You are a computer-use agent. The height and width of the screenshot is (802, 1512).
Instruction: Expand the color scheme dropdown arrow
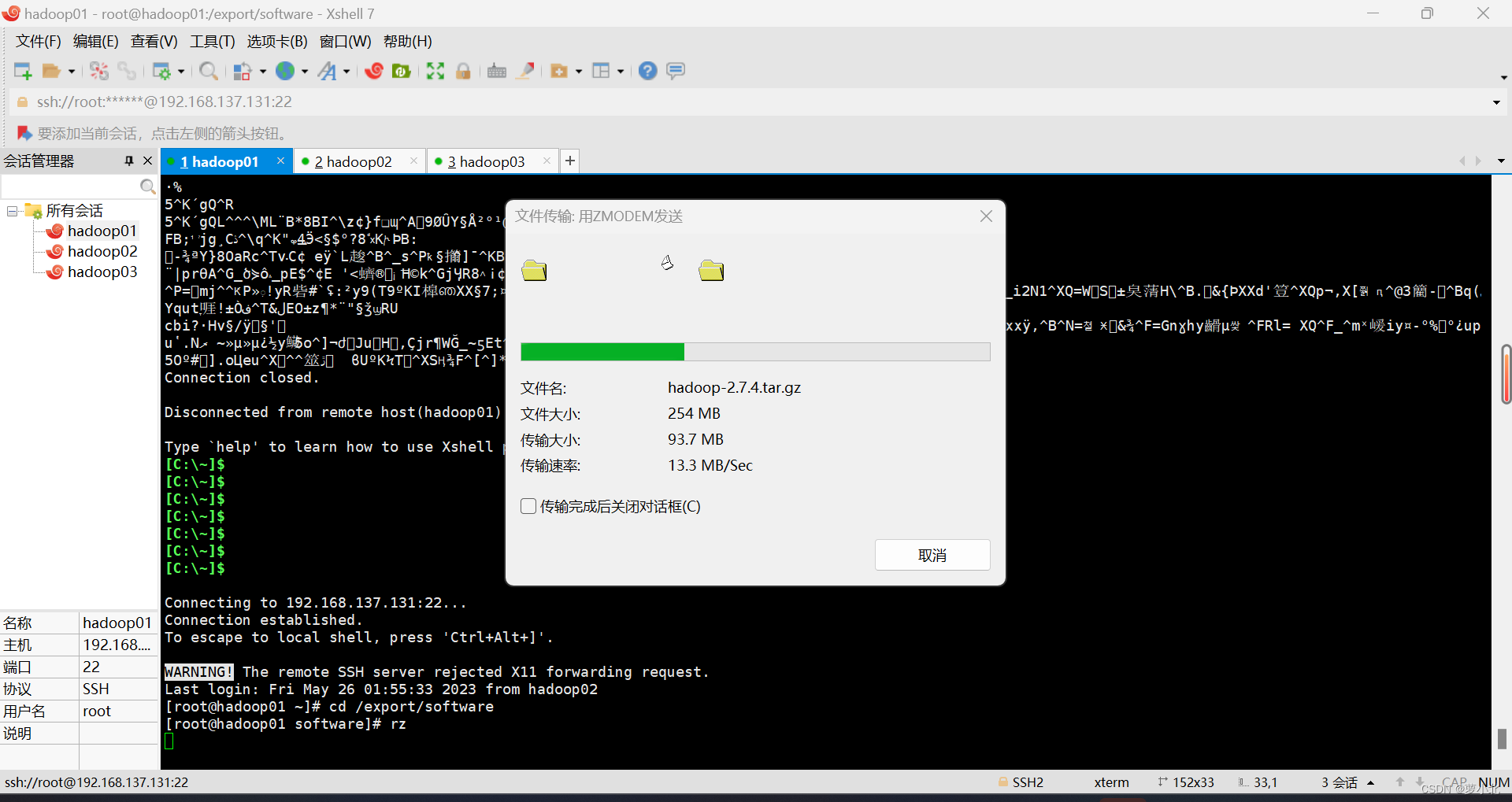(263, 72)
